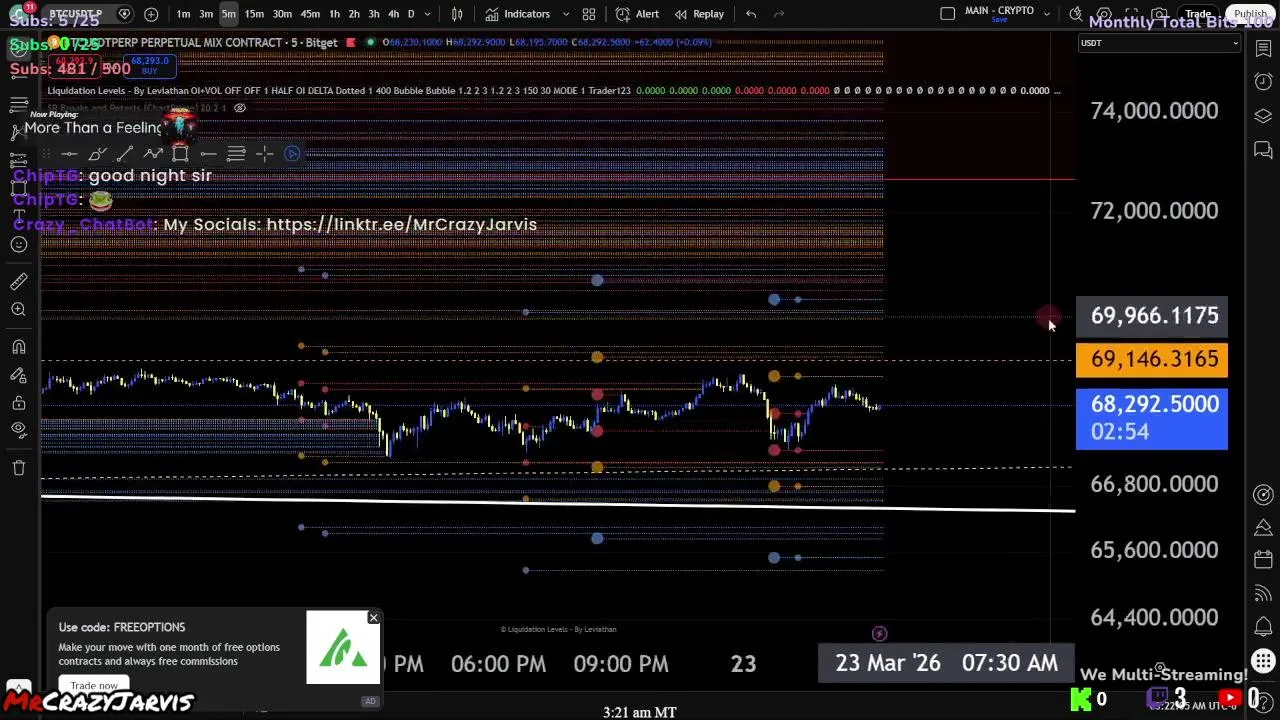Select horizontal line tool in favorites toolbar
The height and width of the screenshot is (720, 1280).
click(x=69, y=153)
